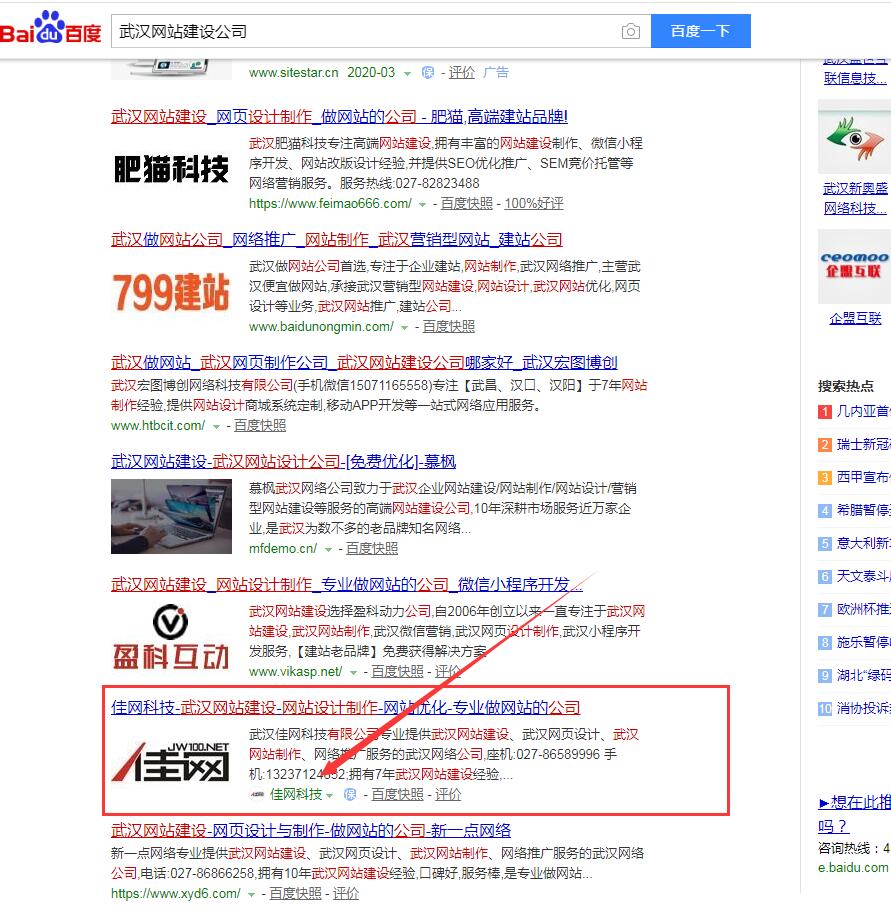This screenshot has width=891, height=911.
Task: Click the Baidu logo
Action: (x=51, y=28)
